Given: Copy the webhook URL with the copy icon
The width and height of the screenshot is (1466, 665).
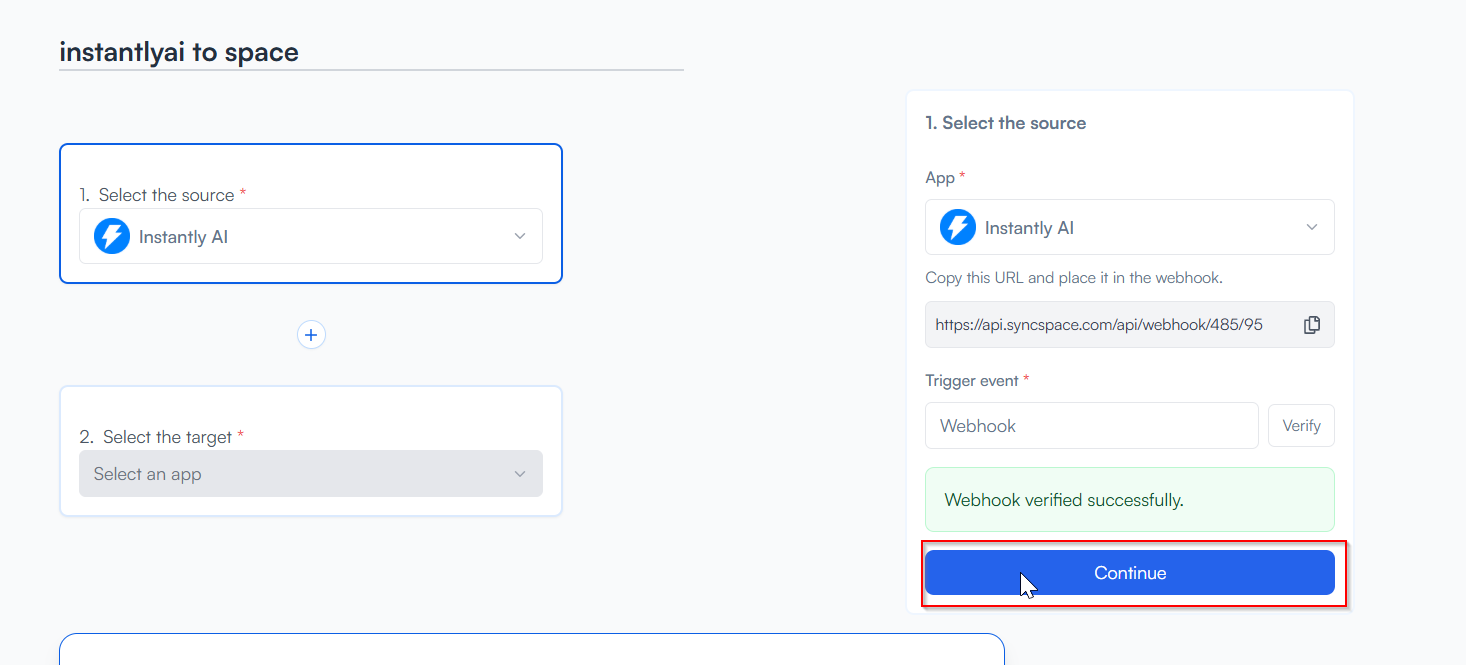Looking at the screenshot, I should [1312, 325].
